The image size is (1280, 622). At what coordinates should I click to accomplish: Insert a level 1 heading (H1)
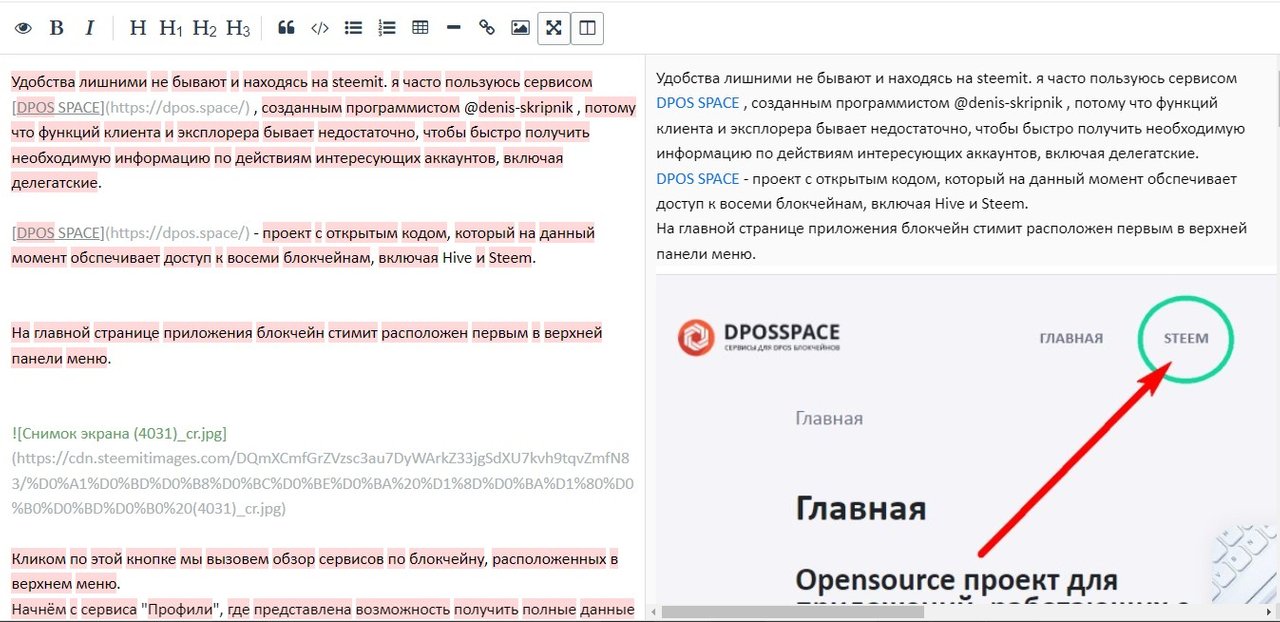[x=171, y=28]
